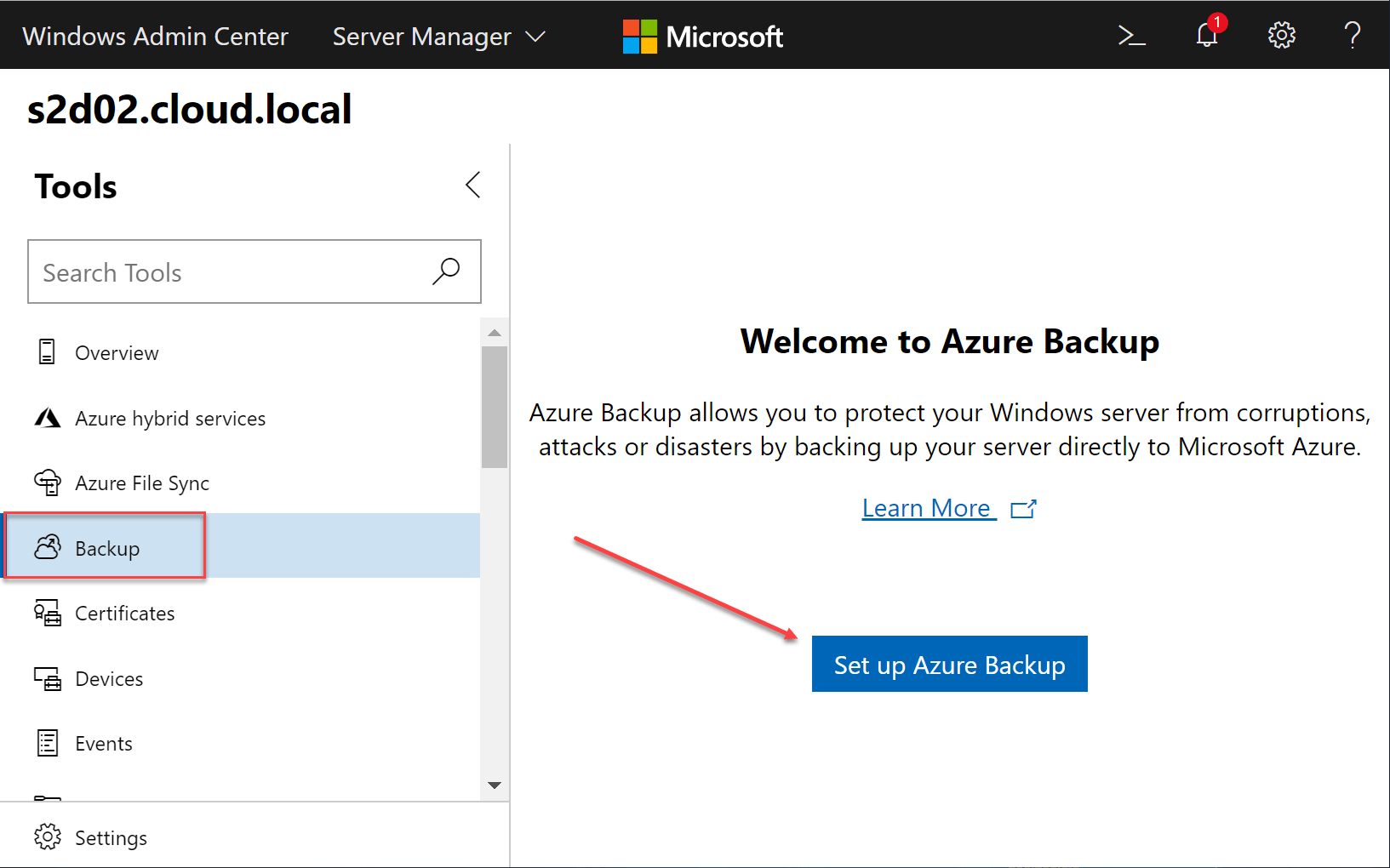
Task: Click the s2d02.cloud.local server name
Action: point(189,109)
